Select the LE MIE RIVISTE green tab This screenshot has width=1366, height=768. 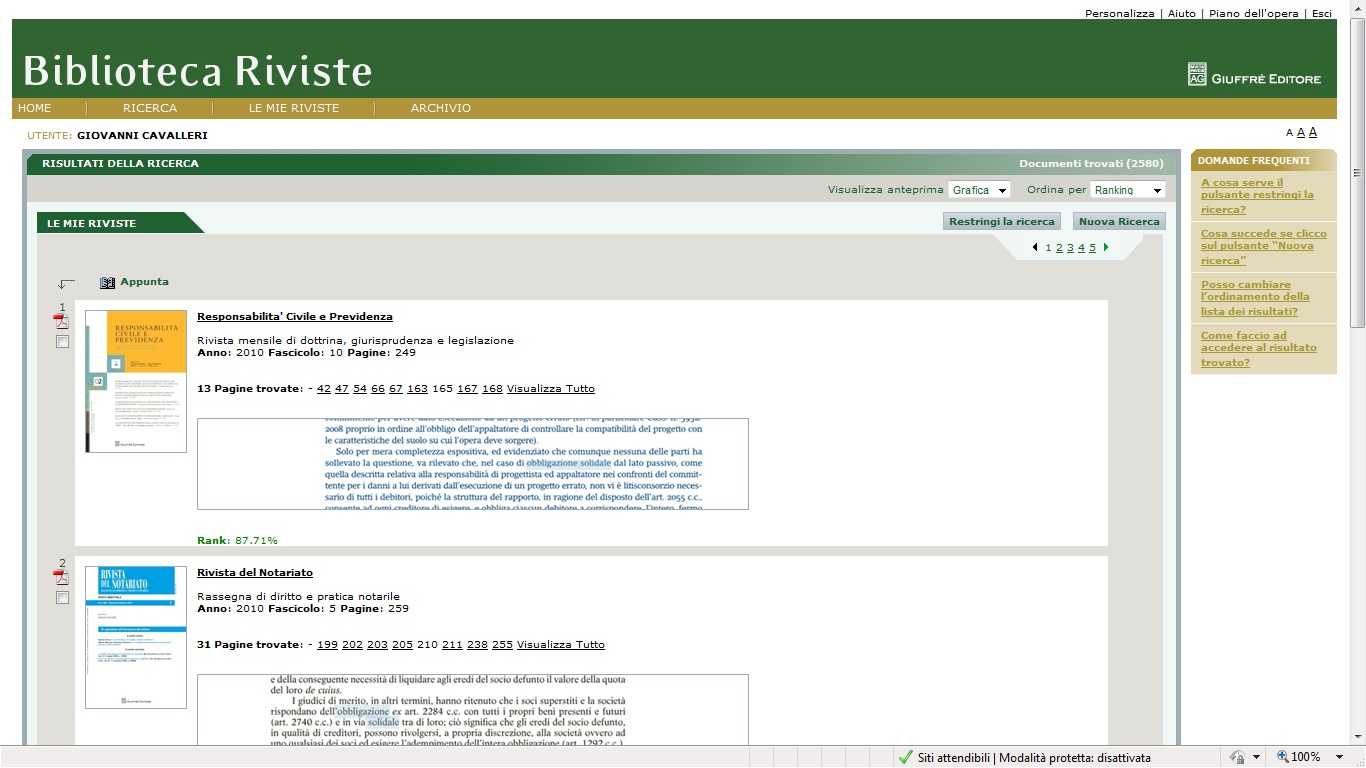[x=118, y=223]
